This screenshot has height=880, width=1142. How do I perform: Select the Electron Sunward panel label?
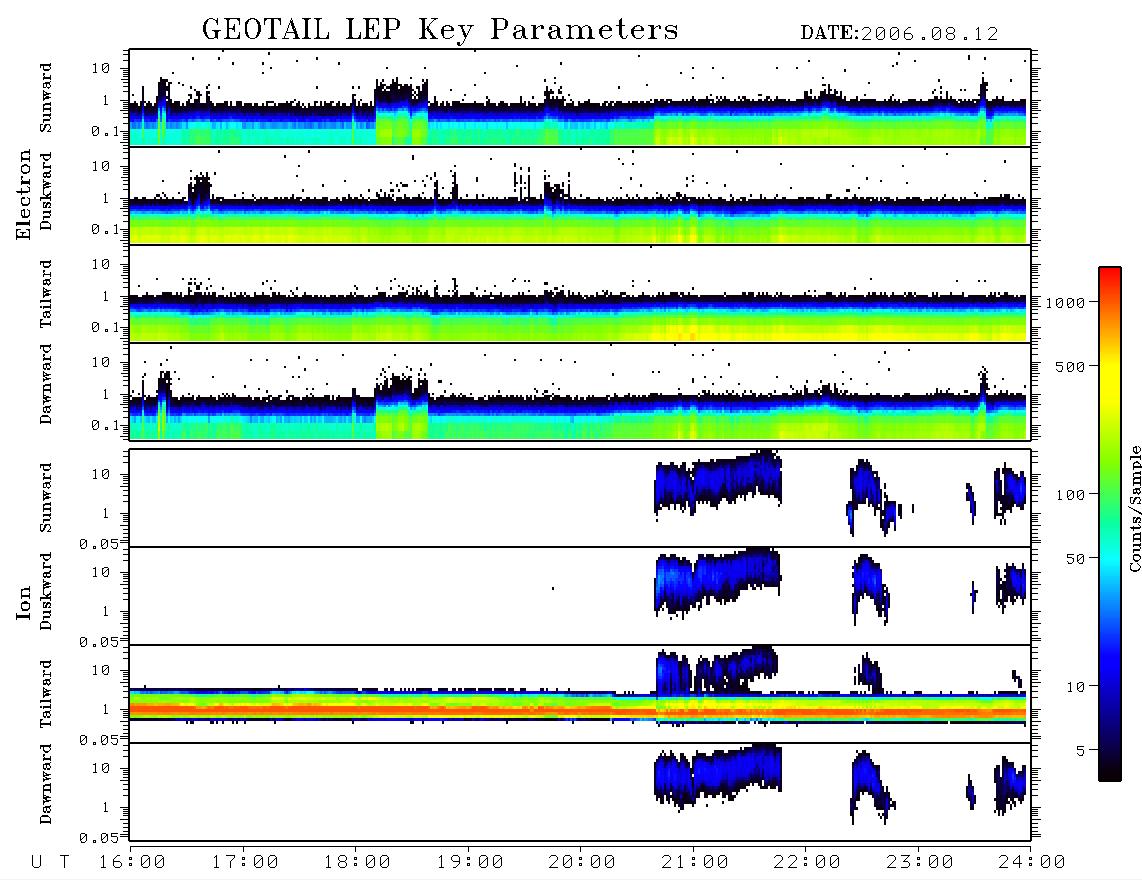point(46,98)
